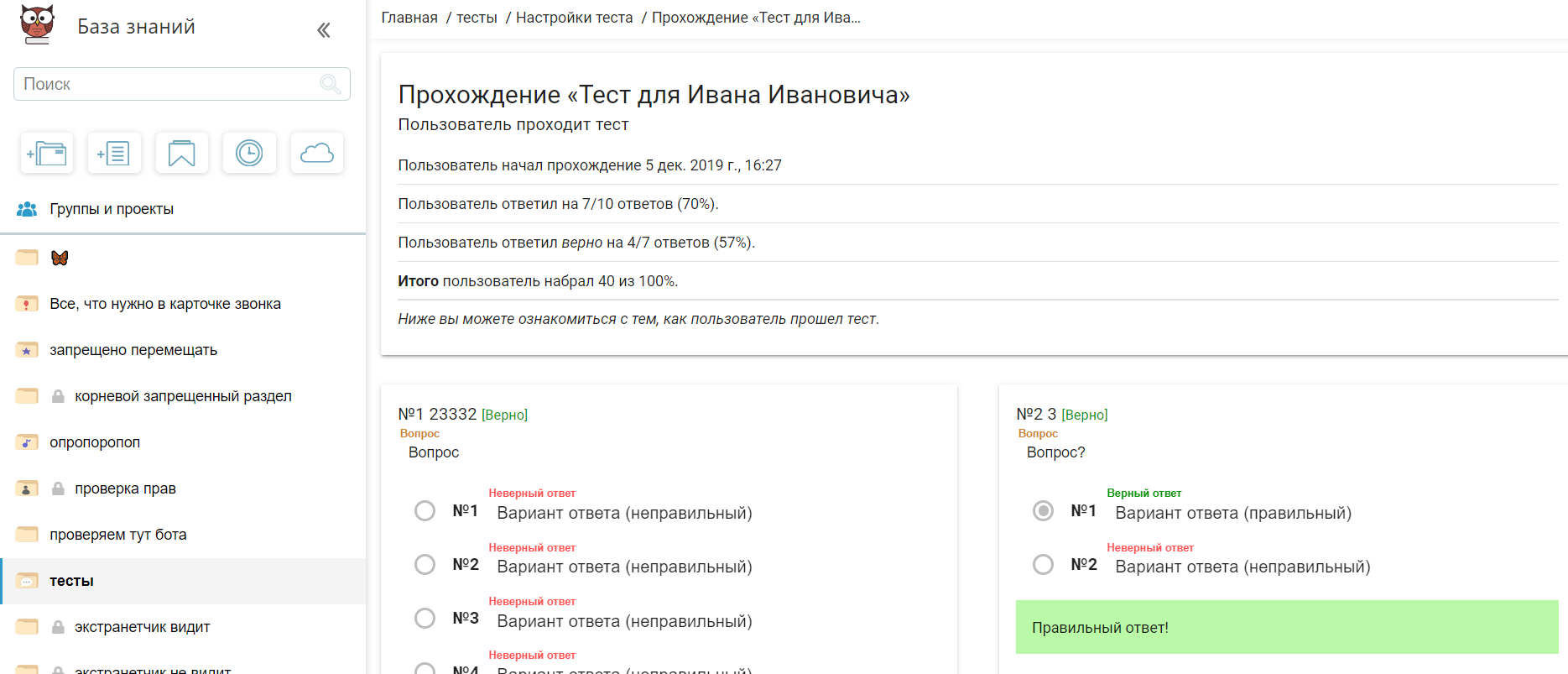Click lock icon next to проверка прав
This screenshot has height=674, width=1568.
[58, 489]
